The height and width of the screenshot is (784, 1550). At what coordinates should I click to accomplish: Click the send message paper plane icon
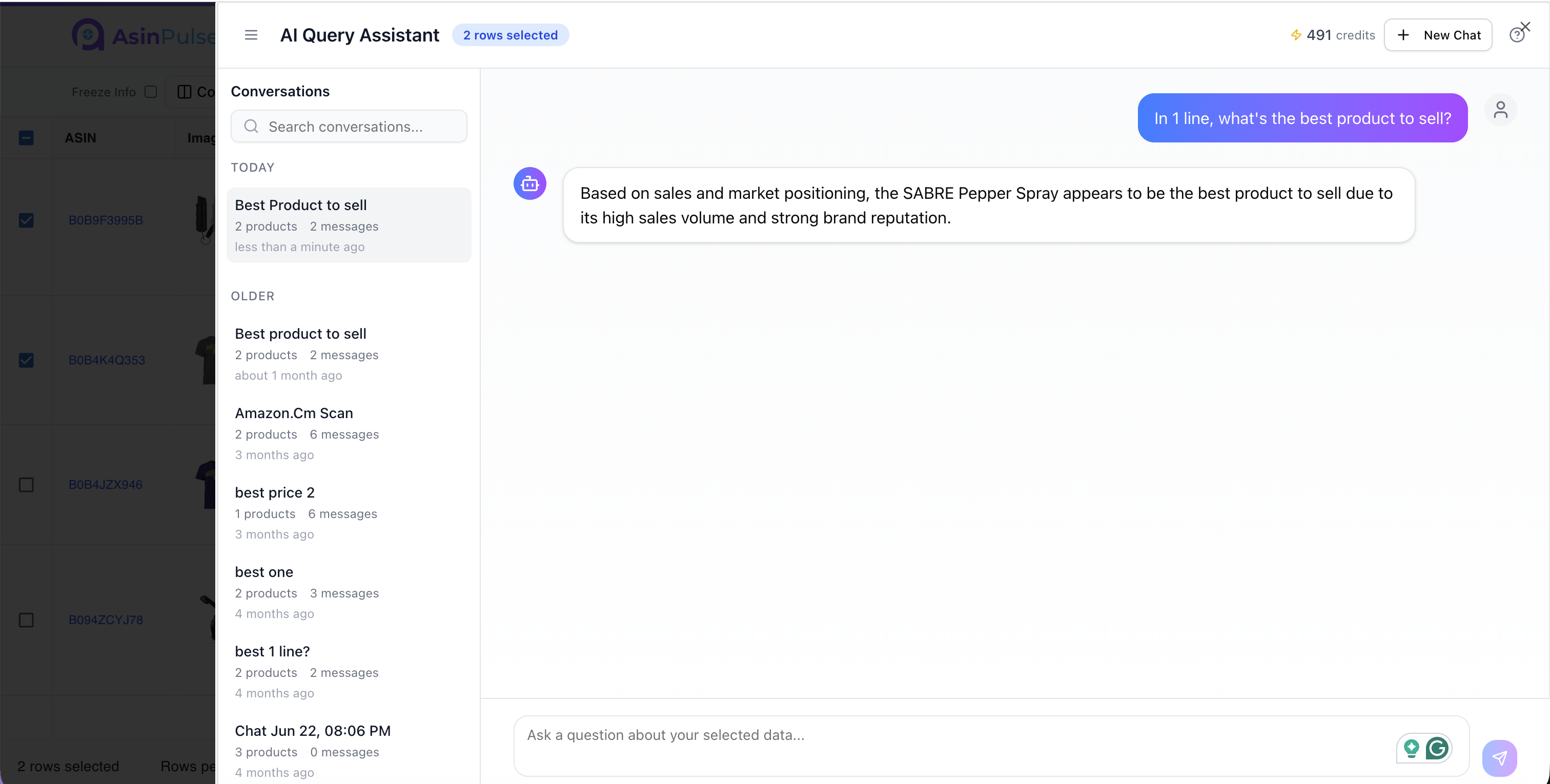(1499, 757)
